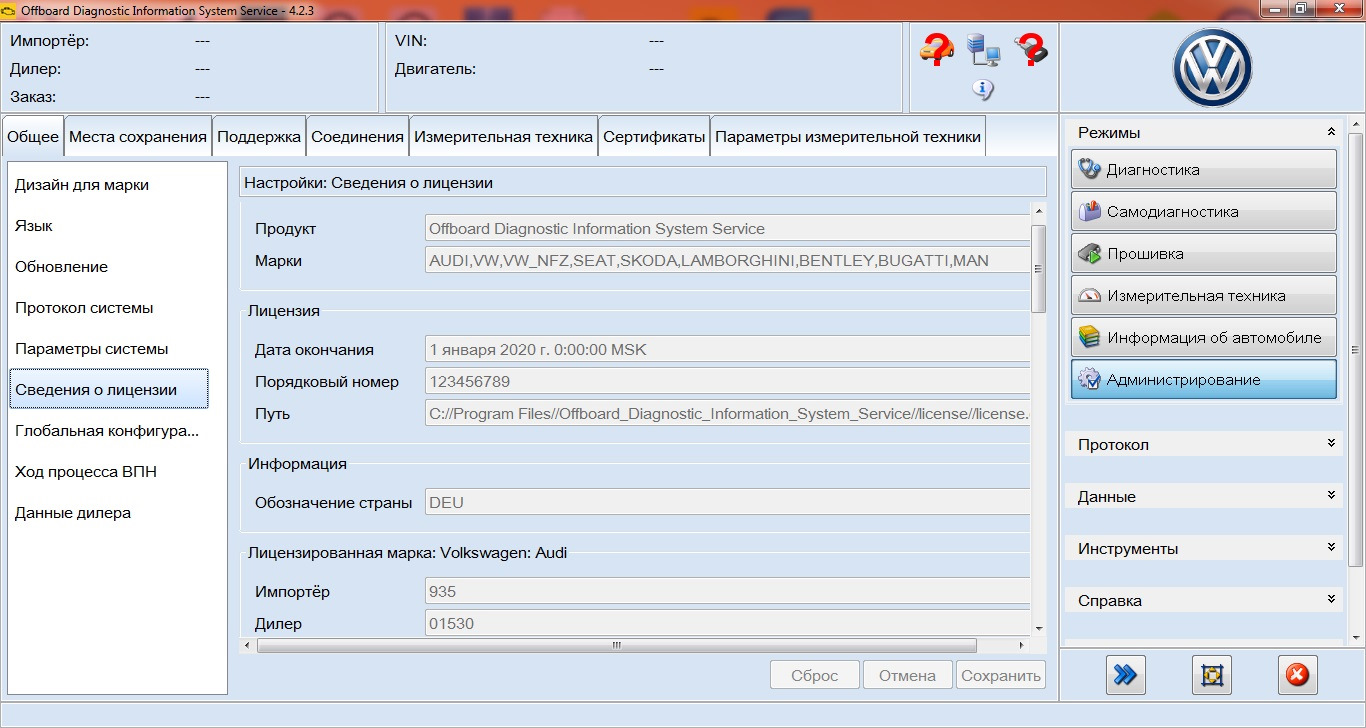The image size is (1366, 728).
Task: Expand the Протокол section
Action: click(x=1331, y=443)
